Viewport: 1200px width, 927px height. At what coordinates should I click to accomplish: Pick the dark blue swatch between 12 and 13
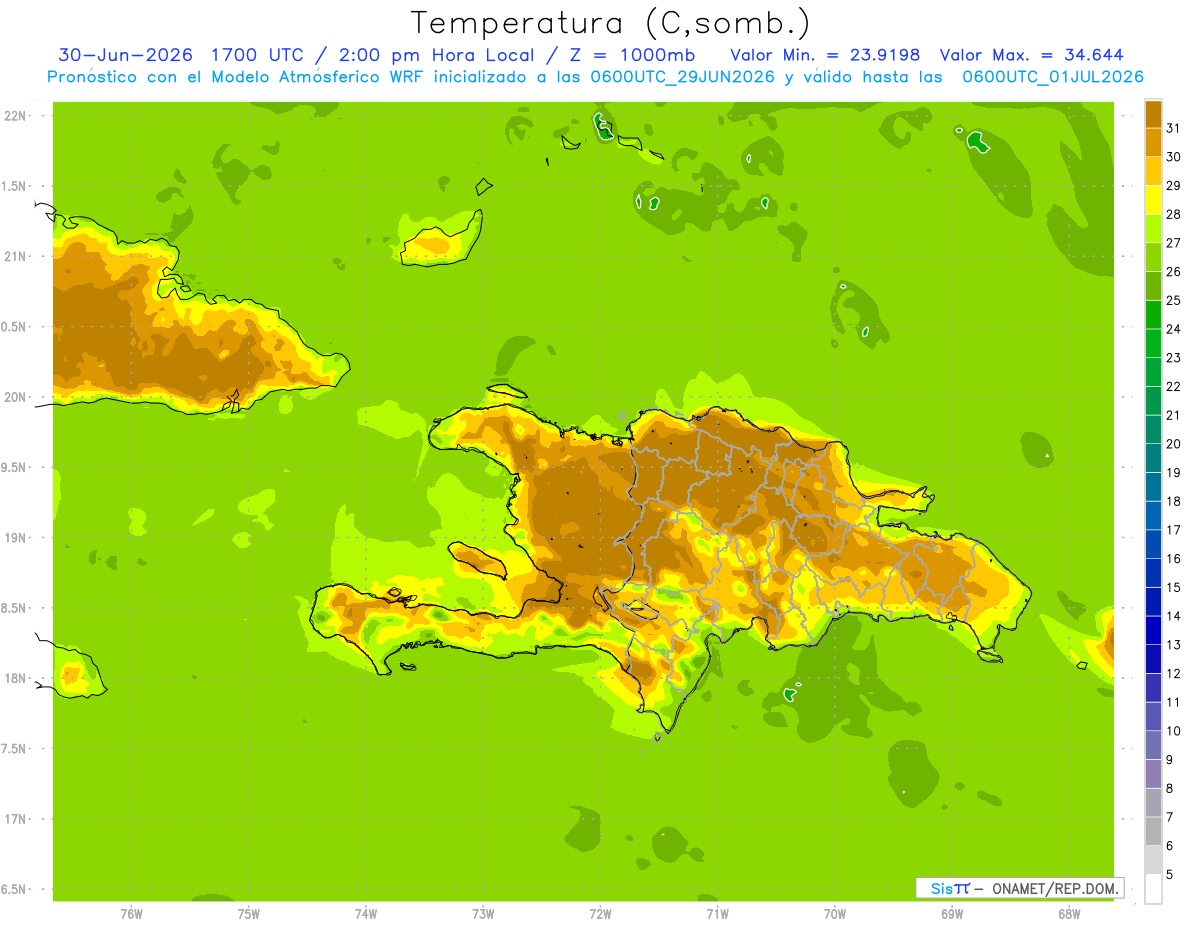[x=1153, y=659]
